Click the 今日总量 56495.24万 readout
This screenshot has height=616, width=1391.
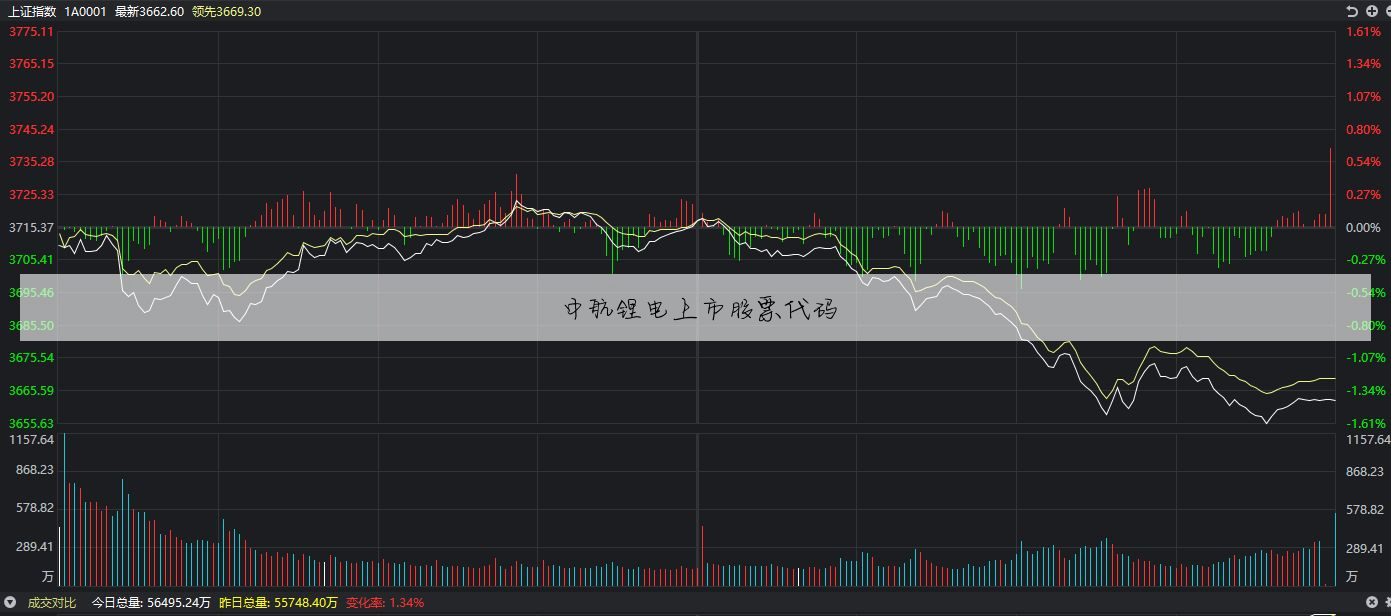[151, 603]
